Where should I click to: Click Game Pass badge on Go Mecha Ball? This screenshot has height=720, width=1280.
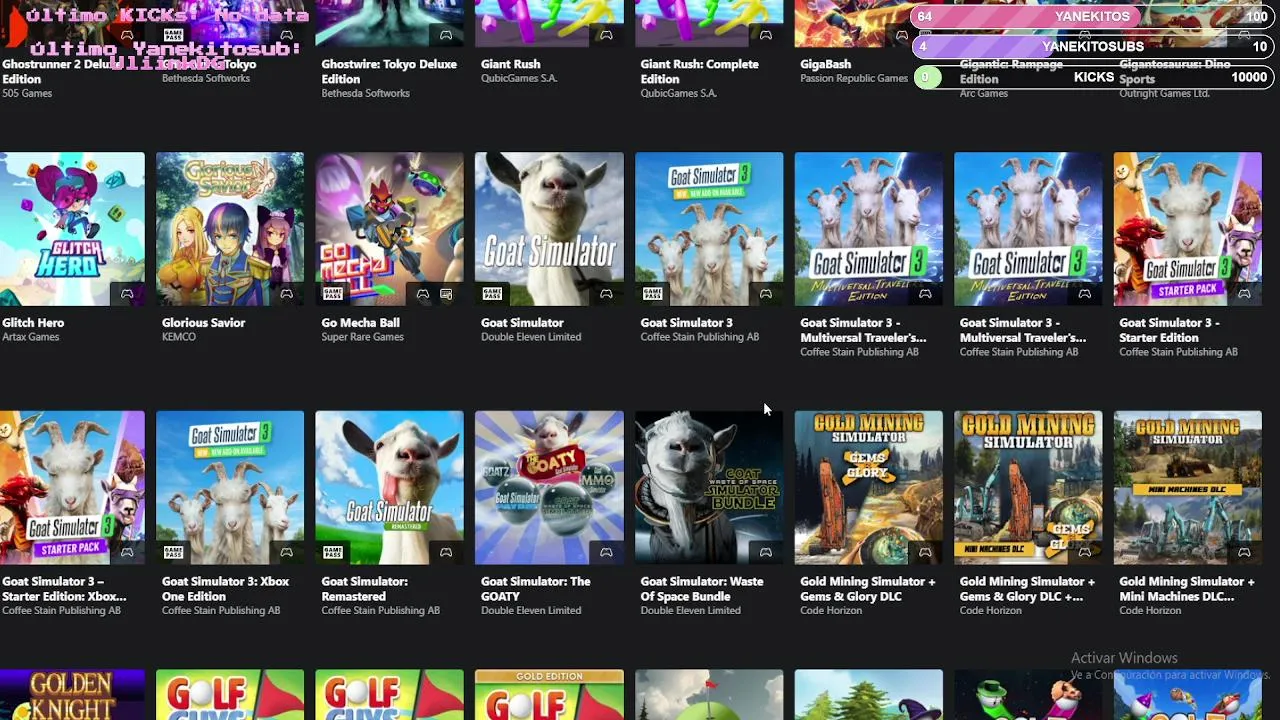click(333, 294)
